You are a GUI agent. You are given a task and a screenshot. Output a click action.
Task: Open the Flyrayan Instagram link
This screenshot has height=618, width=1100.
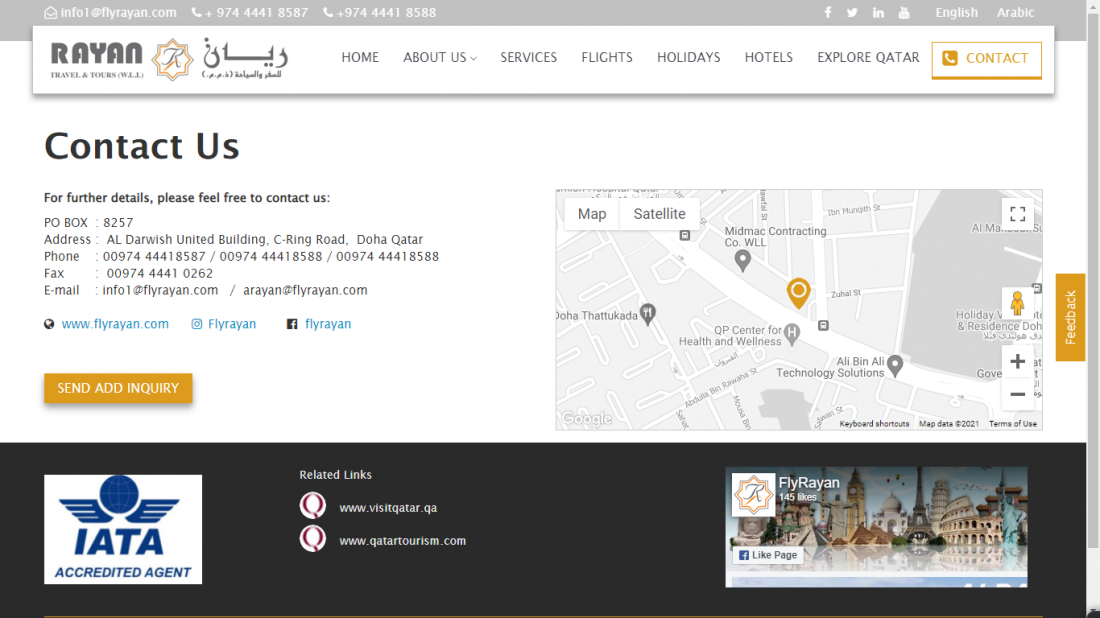pos(232,324)
